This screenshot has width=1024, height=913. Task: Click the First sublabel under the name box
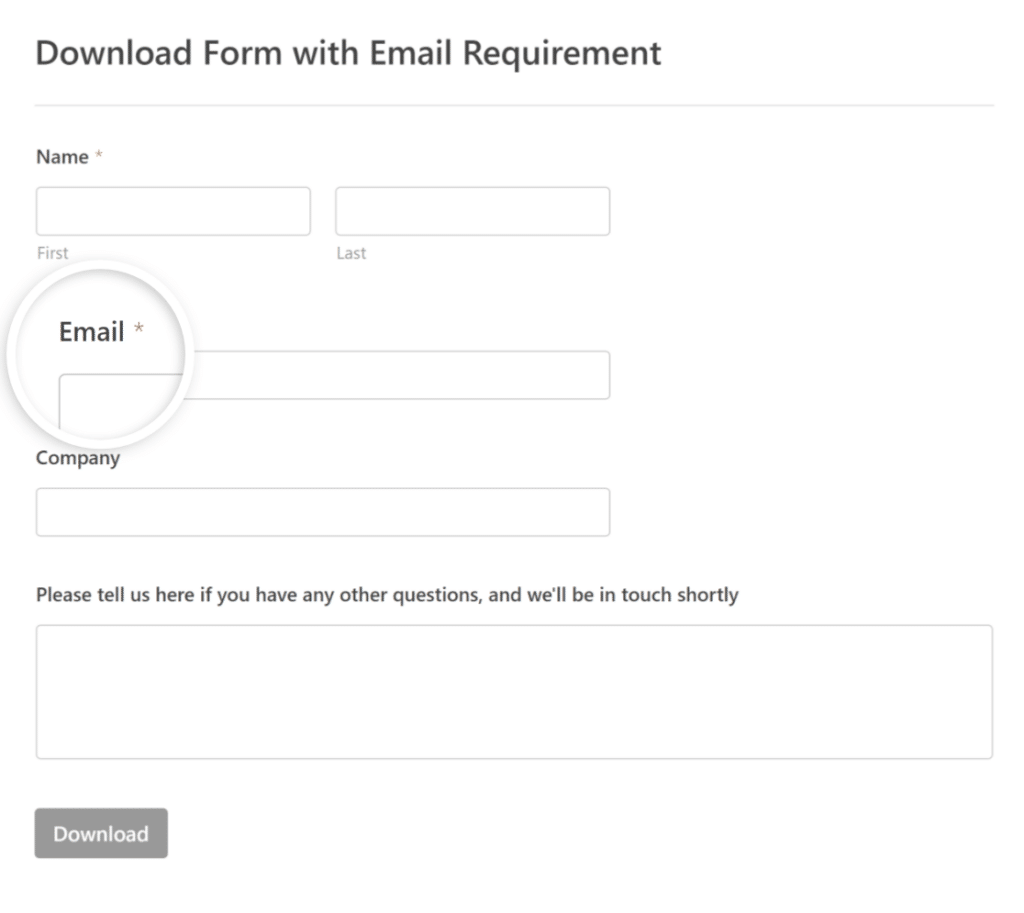[51, 253]
